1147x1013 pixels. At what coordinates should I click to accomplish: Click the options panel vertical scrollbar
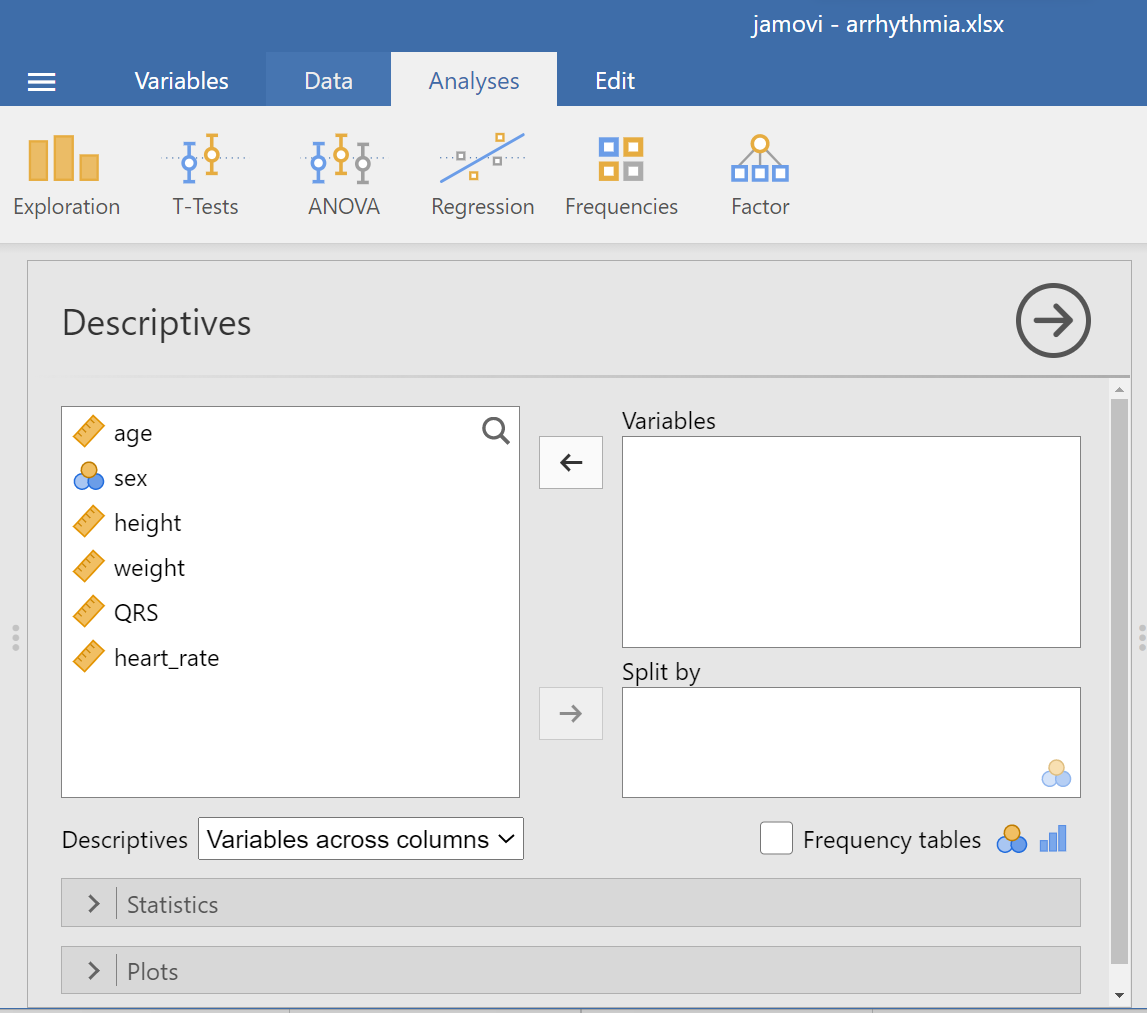pos(1119,680)
